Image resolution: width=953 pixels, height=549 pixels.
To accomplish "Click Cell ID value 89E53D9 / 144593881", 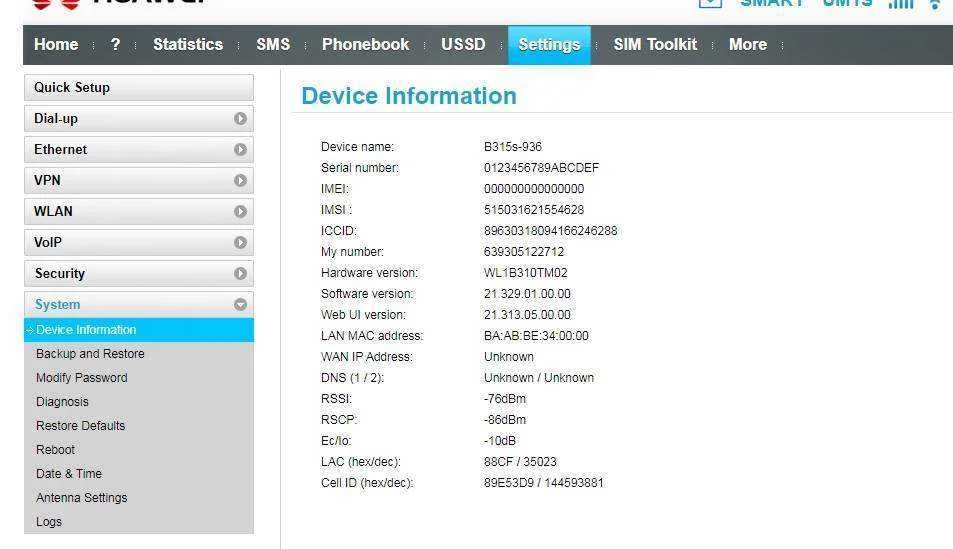I will (543, 483).
